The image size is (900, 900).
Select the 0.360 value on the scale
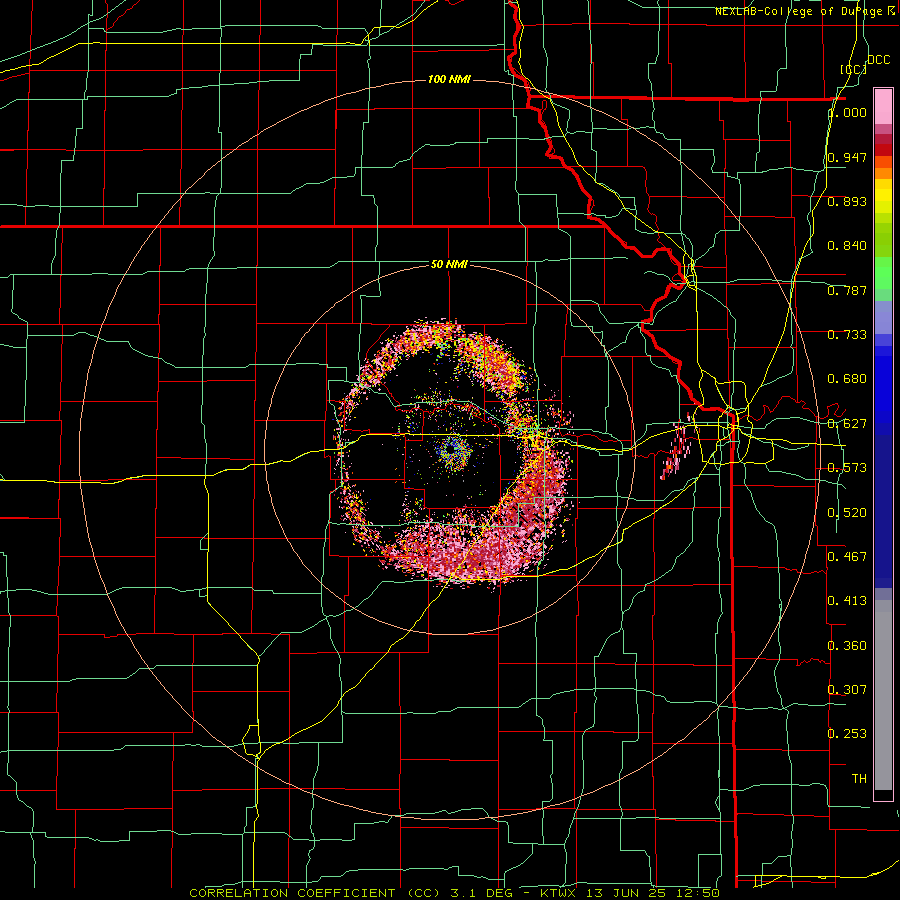pos(847,646)
